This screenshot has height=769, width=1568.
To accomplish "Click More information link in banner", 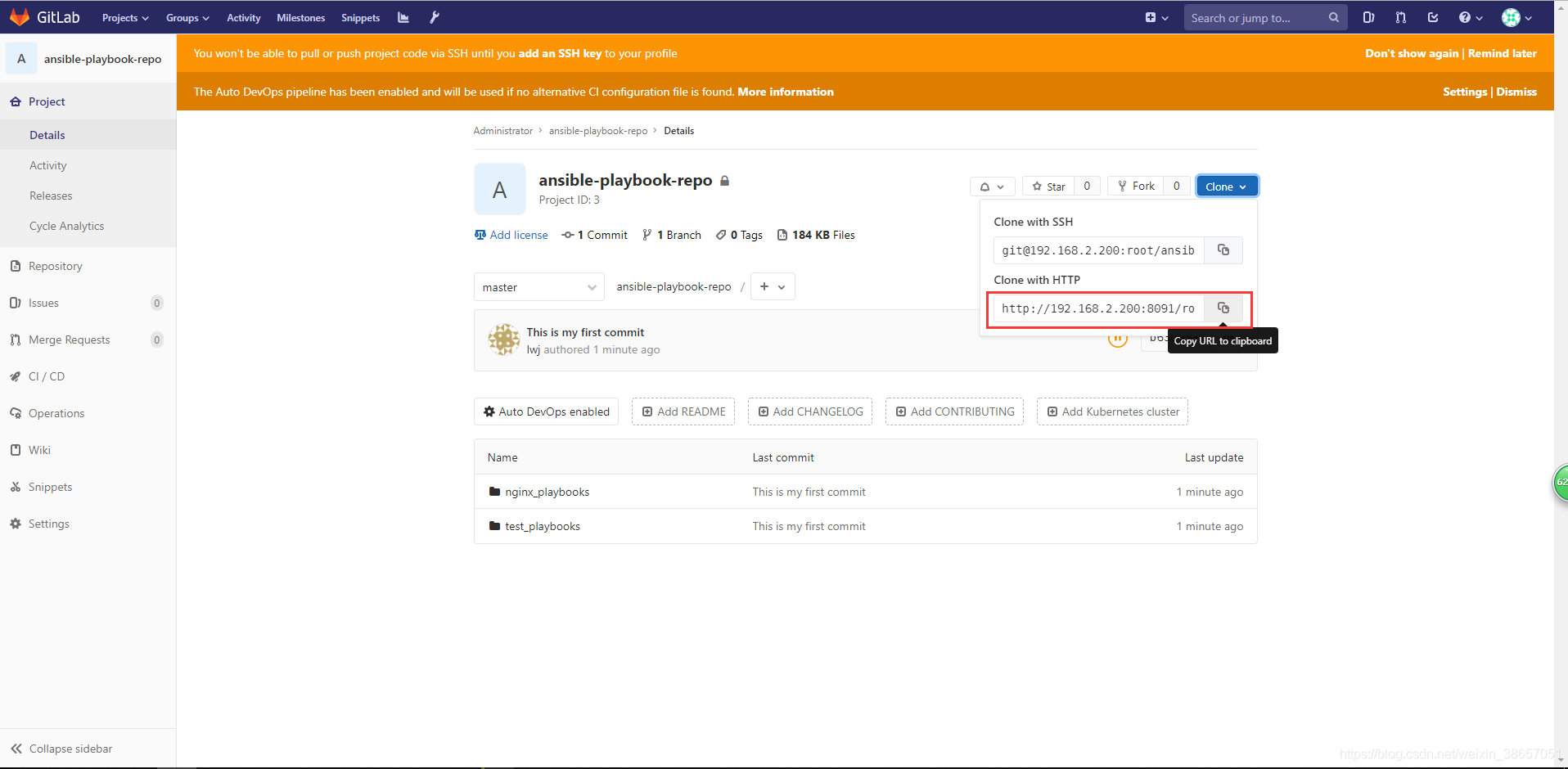I will pyautogui.click(x=786, y=92).
